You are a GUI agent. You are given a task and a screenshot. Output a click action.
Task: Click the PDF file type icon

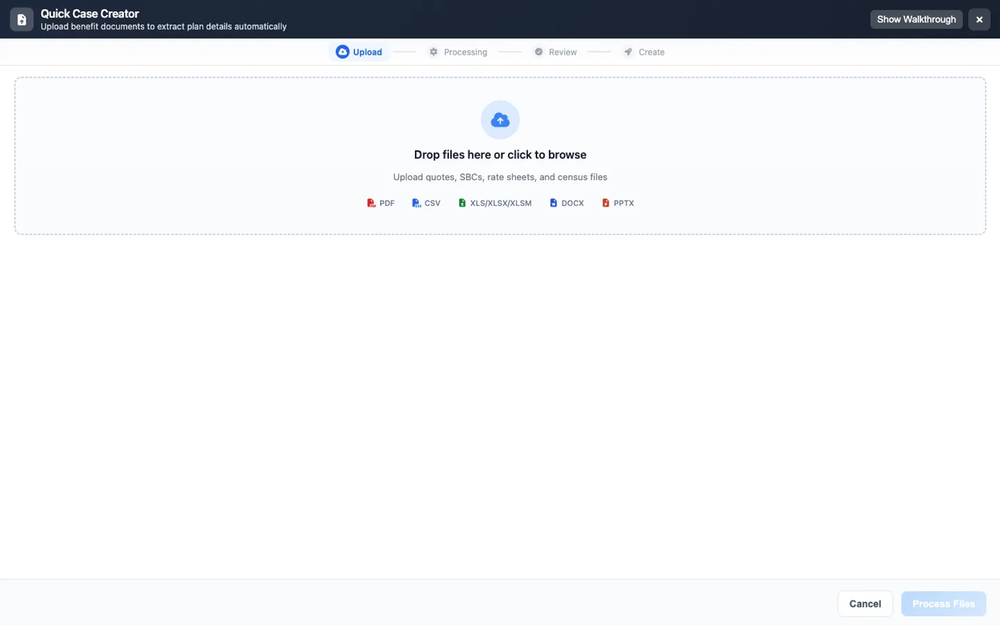(x=371, y=203)
